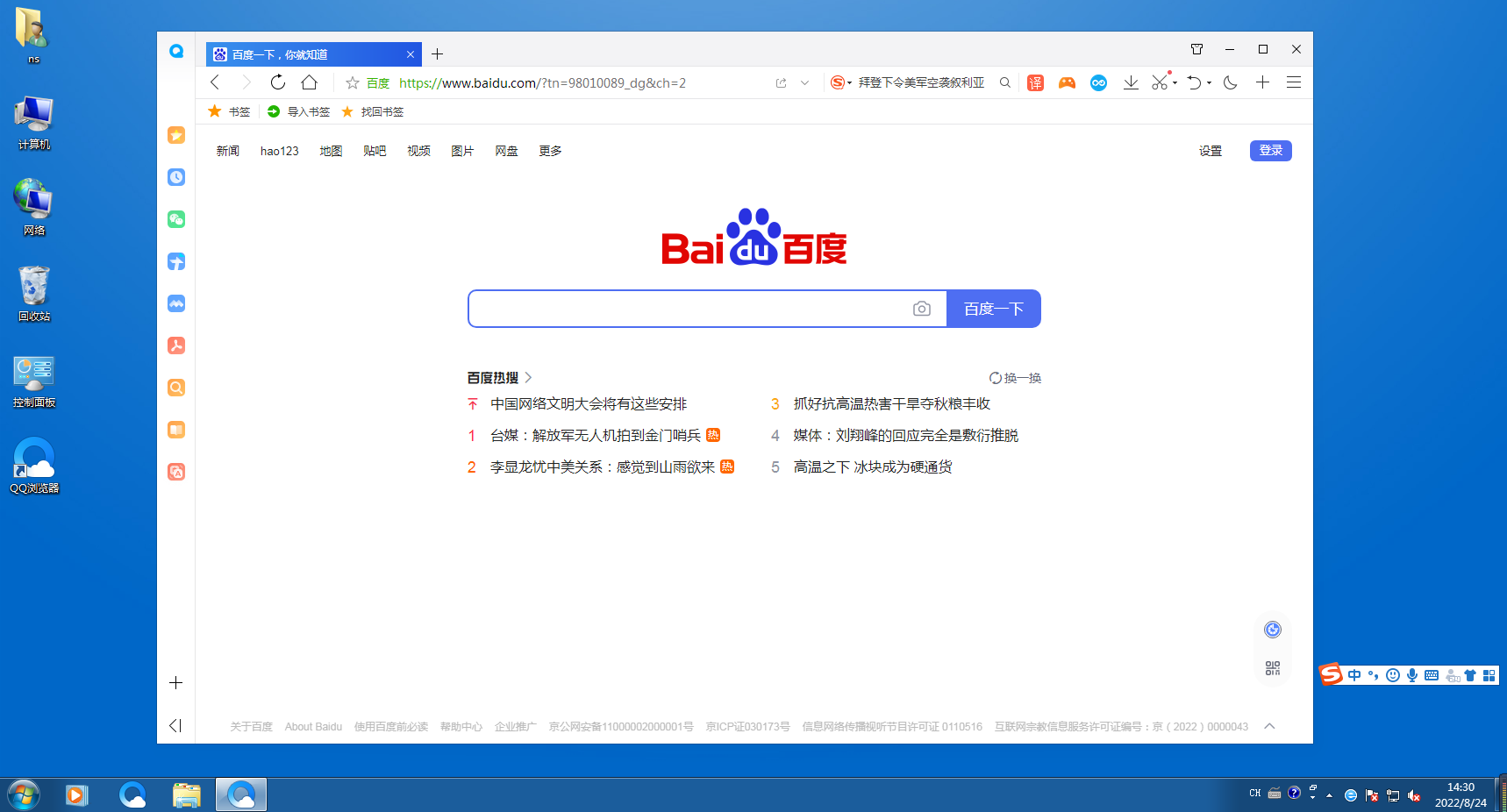Click the 登录 login button
Screen dimensions: 1507x812
tap(1271, 150)
